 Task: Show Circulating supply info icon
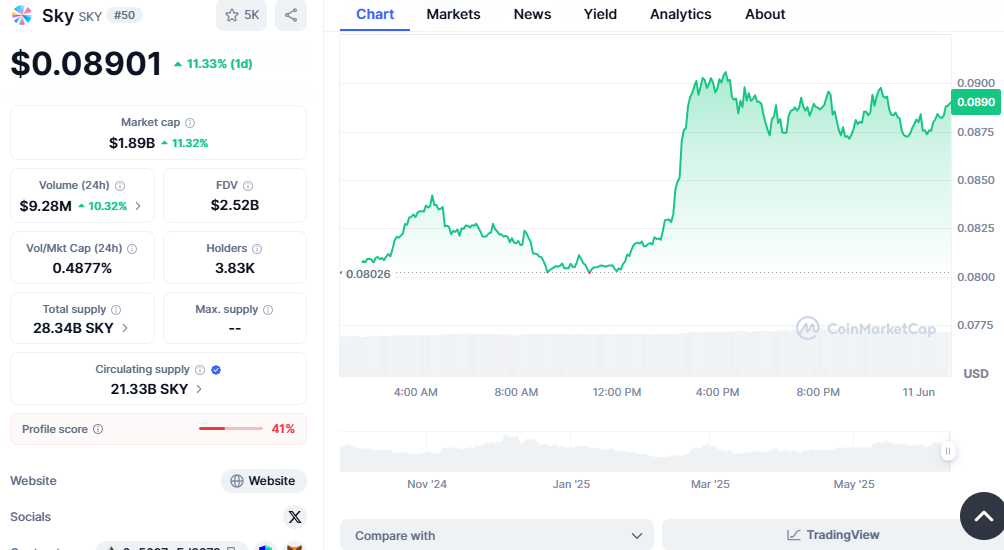[200, 370]
